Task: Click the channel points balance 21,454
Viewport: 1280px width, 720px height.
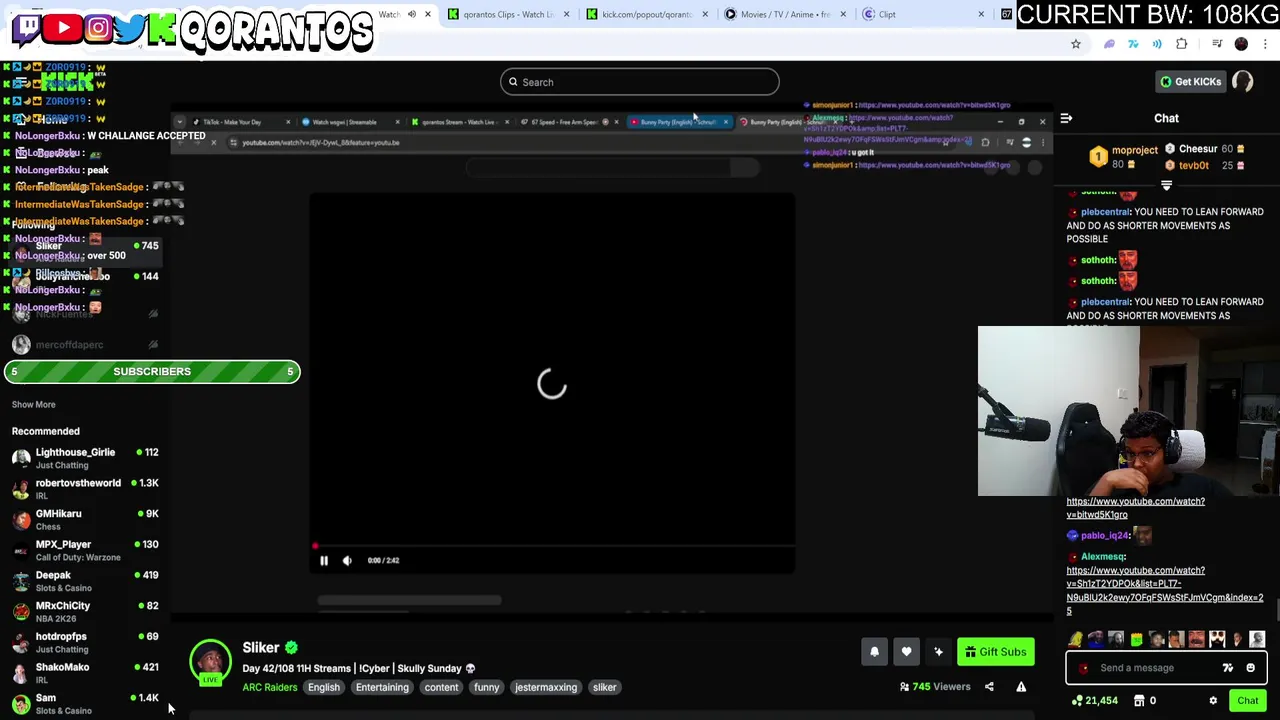Action: click(1094, 701)
